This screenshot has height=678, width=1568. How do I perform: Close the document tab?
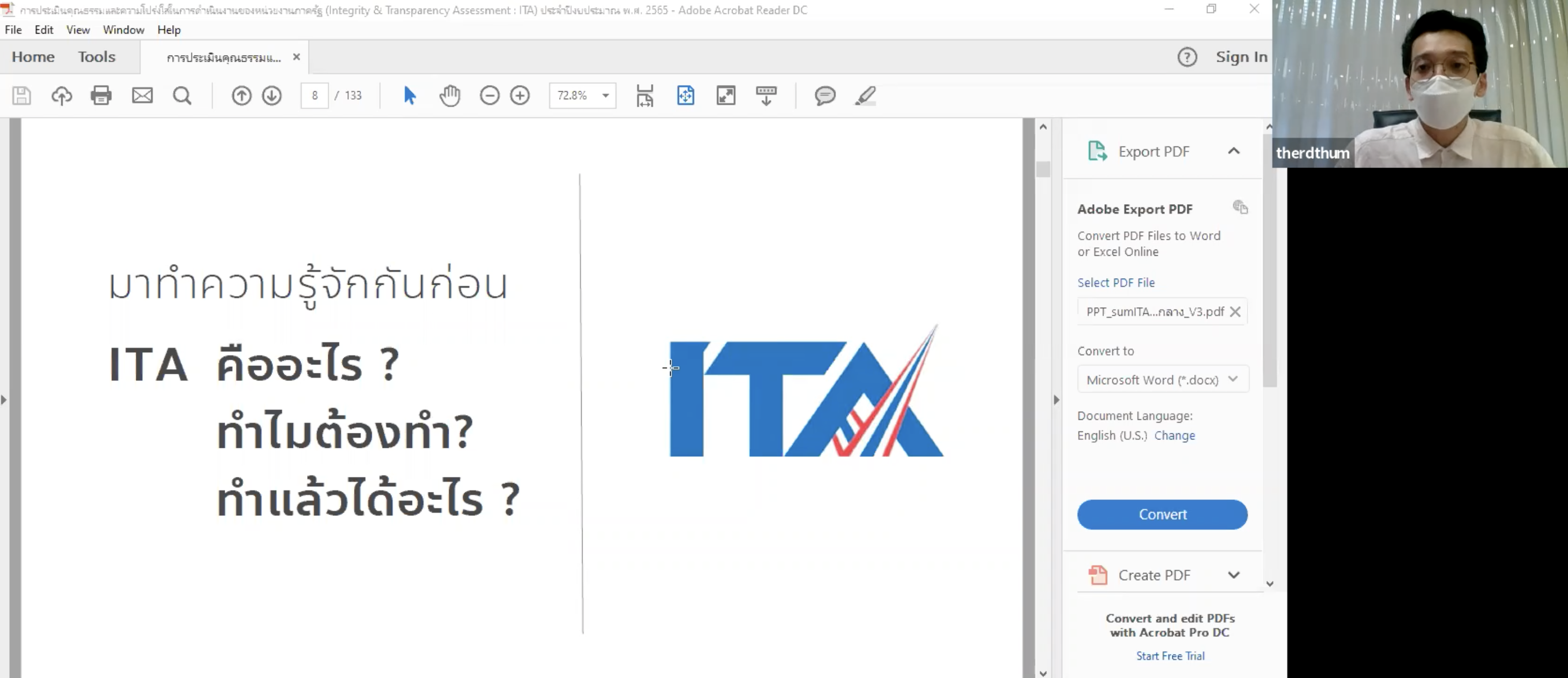[297, 56]
